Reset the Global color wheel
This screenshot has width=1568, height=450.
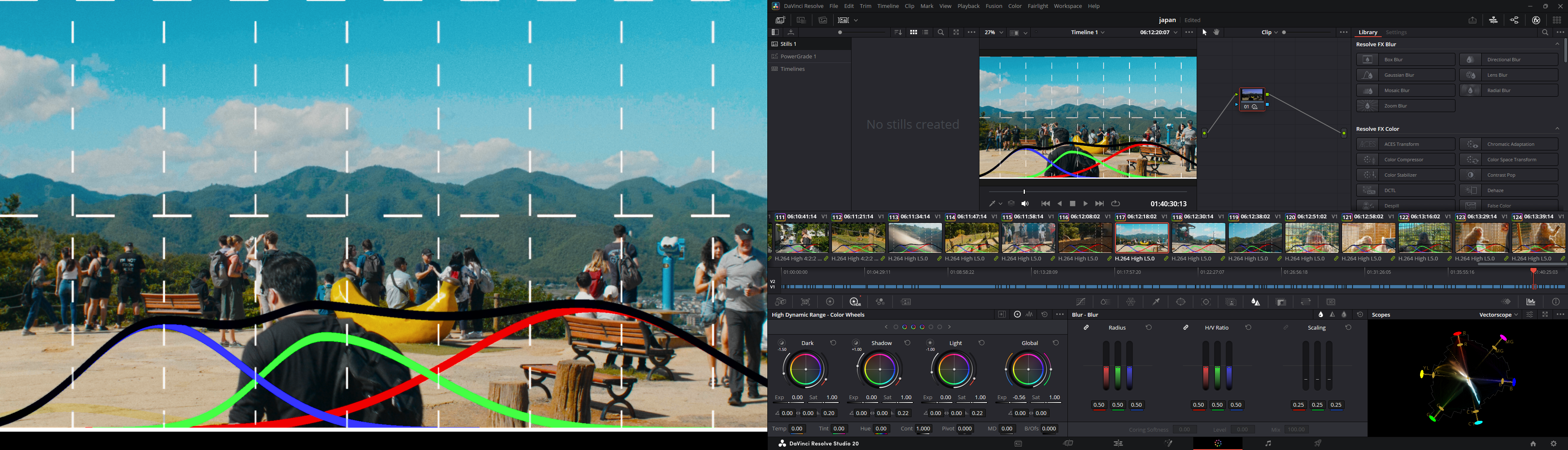[1056, 343]
